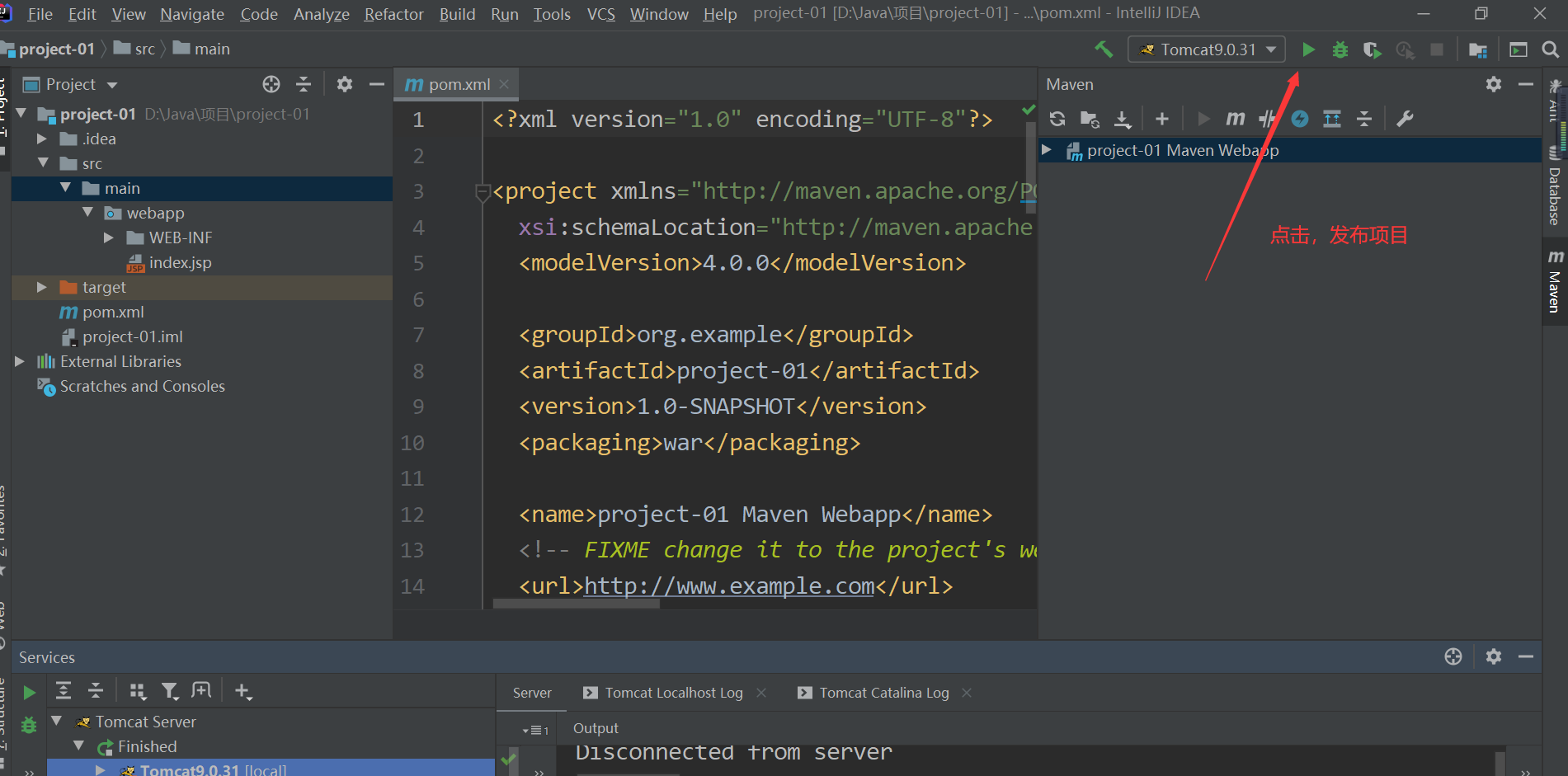Expand External Libraries node

[x=20, y=361]
